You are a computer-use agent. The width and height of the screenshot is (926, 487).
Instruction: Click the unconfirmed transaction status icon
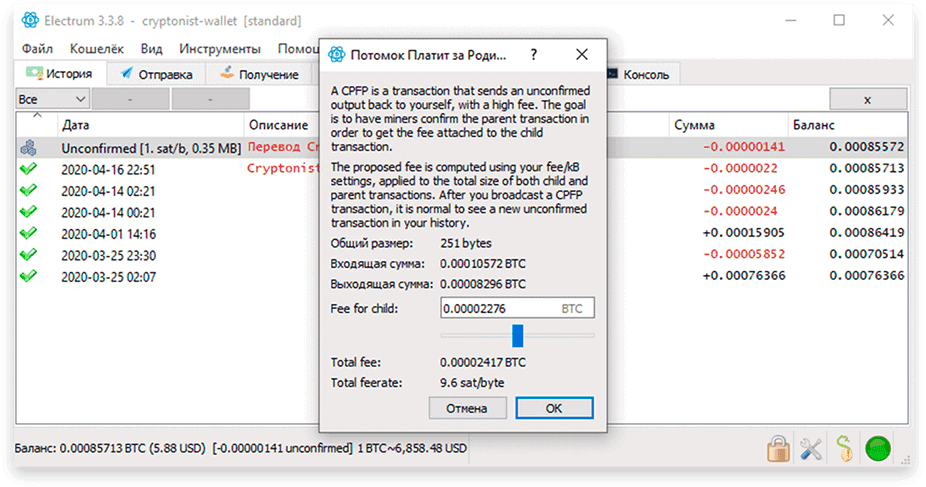28,148
